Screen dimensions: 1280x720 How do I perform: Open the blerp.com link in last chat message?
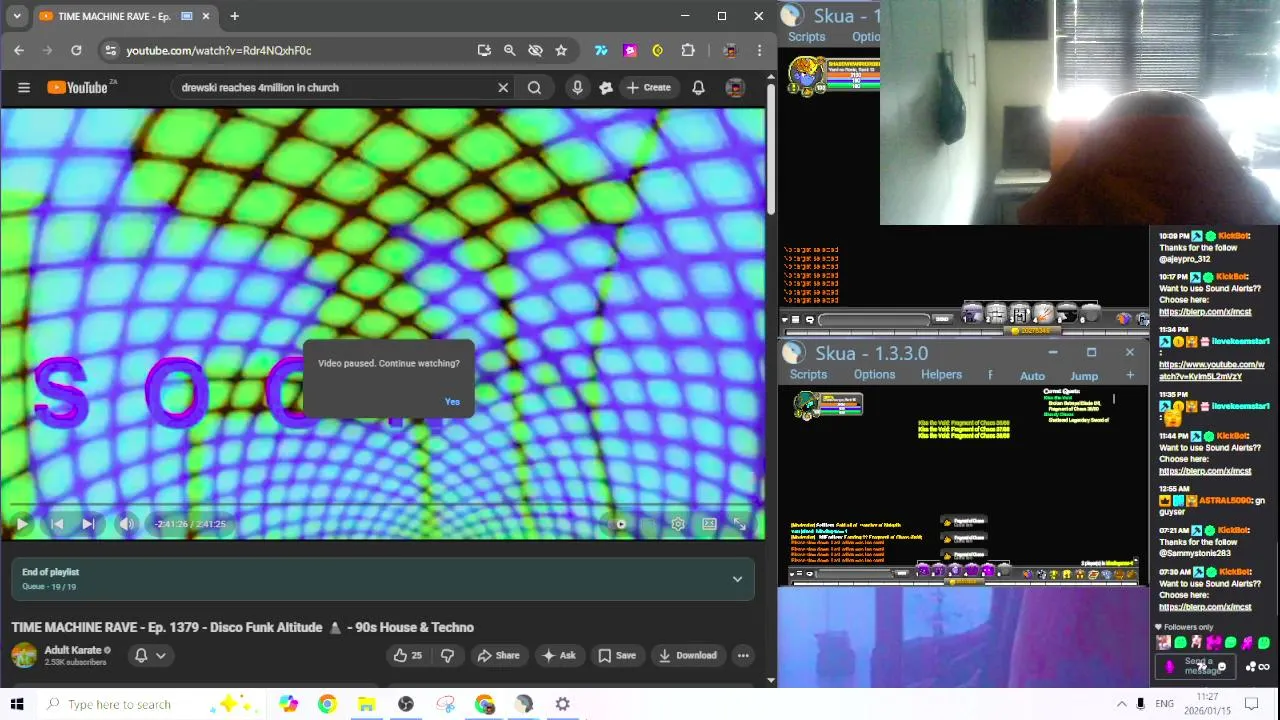(1205, 607)
